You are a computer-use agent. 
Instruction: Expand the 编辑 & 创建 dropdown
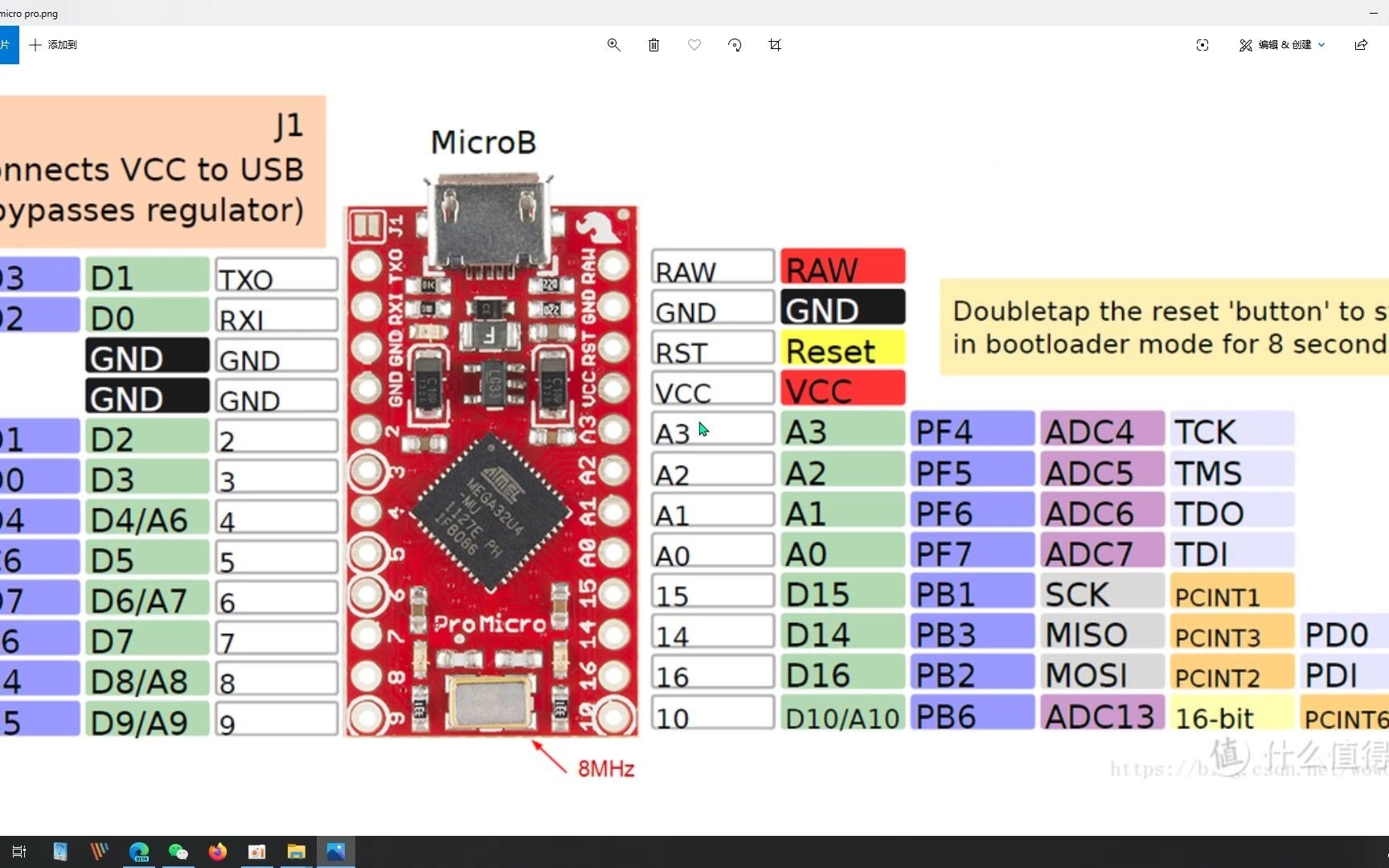click(x=1282, y=45)
